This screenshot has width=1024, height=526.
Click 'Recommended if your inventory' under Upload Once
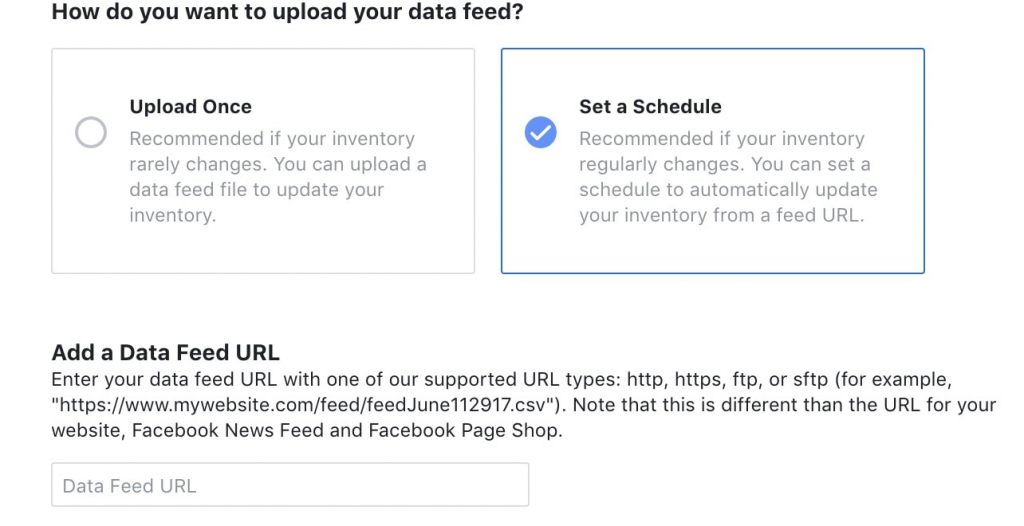(x=271, y=139)
